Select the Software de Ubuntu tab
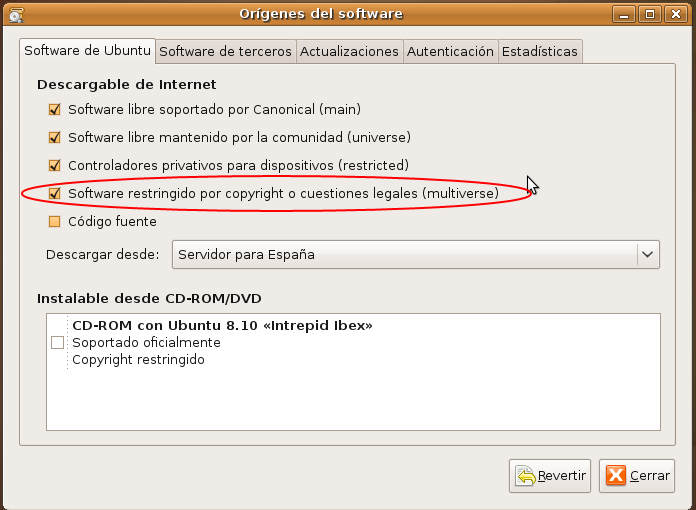This screenshot has width=696, height=510. (x=88, y=51)
